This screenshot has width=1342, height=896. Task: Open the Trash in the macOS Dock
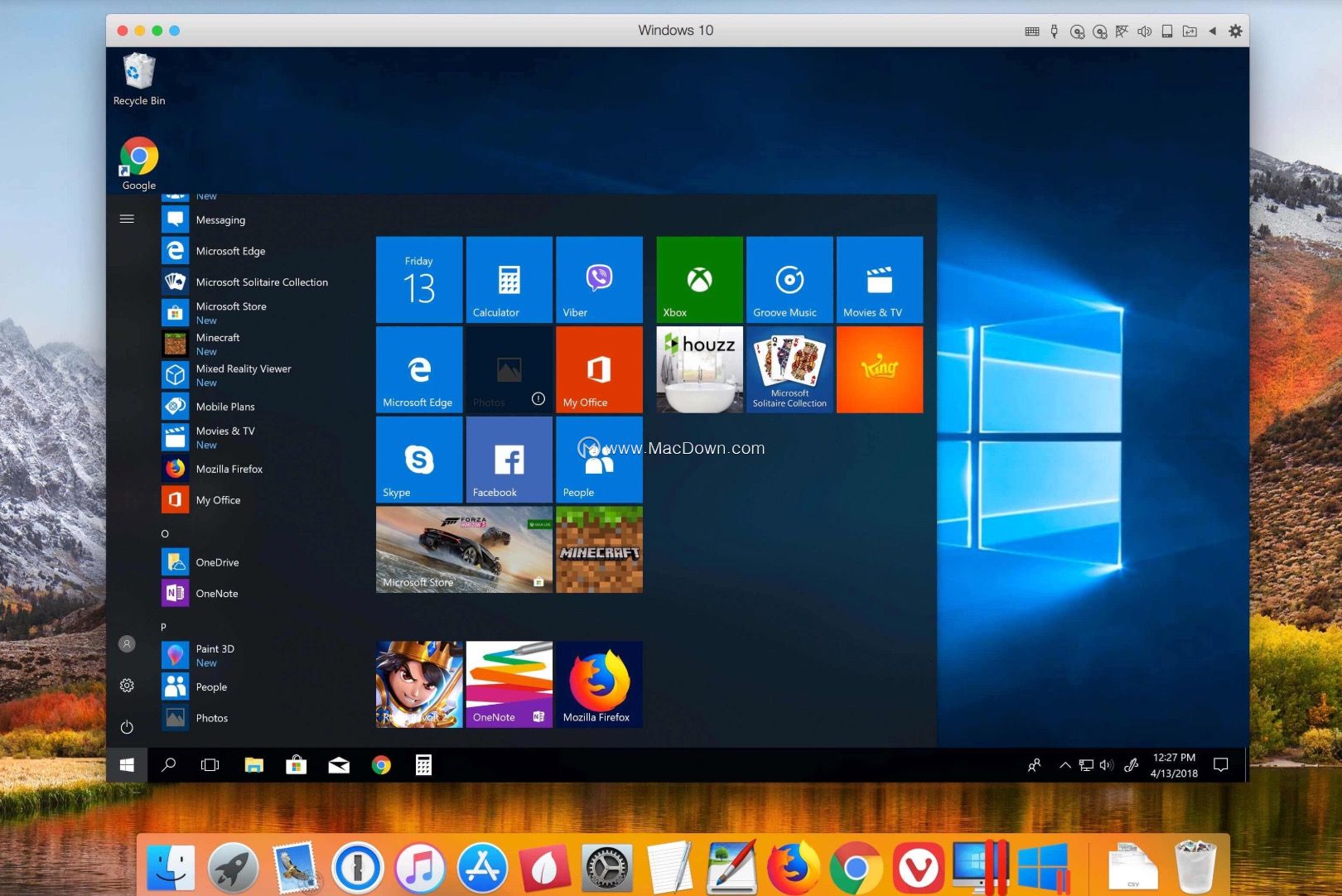[1195, 865]
